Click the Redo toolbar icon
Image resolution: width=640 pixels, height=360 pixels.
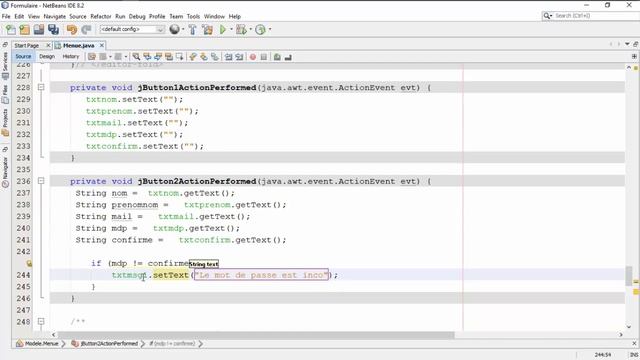click(86, 29)
